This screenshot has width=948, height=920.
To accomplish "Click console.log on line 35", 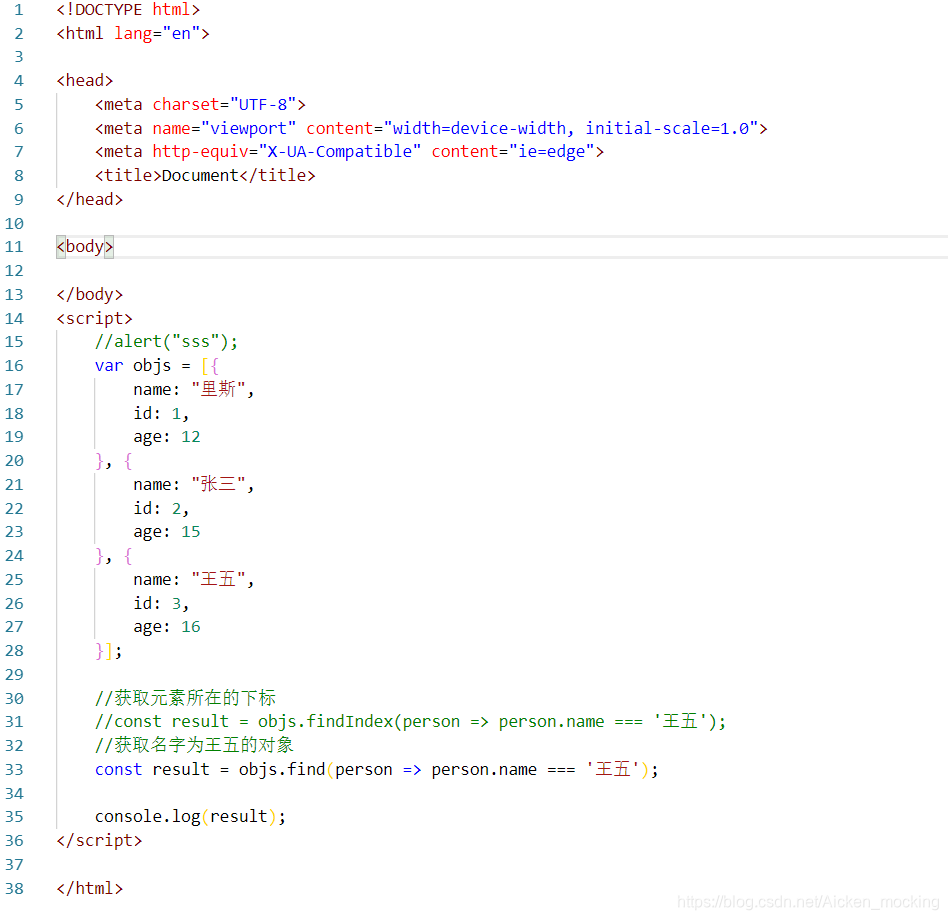I will coord(148,817).
